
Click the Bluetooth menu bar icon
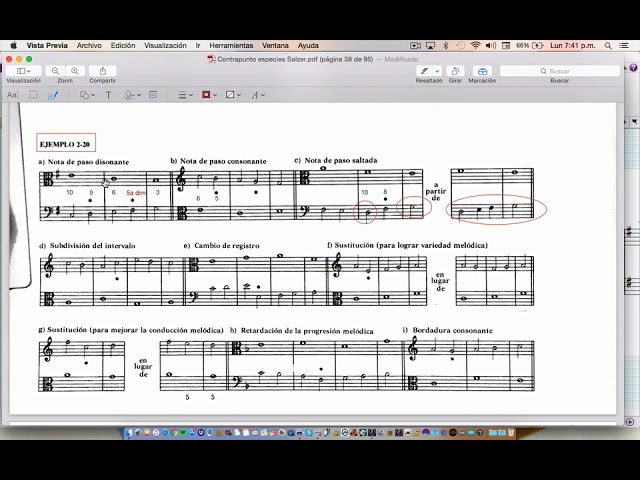coord(446,46)
